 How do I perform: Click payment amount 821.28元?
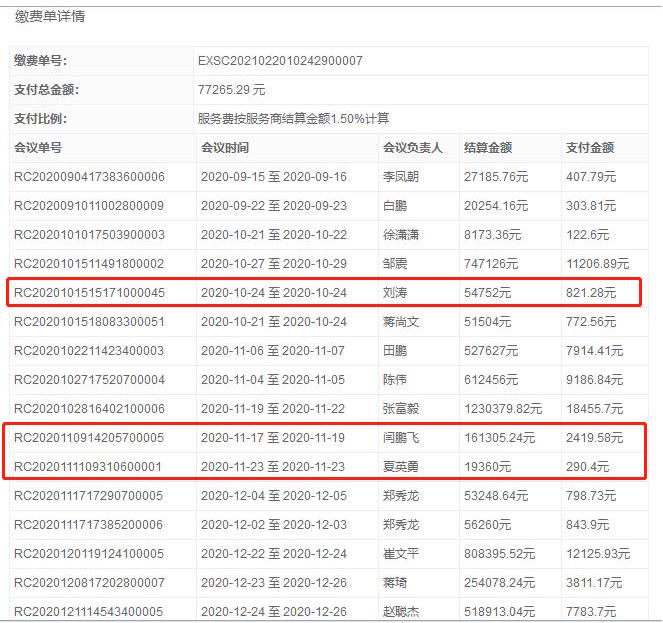(593, 293)
